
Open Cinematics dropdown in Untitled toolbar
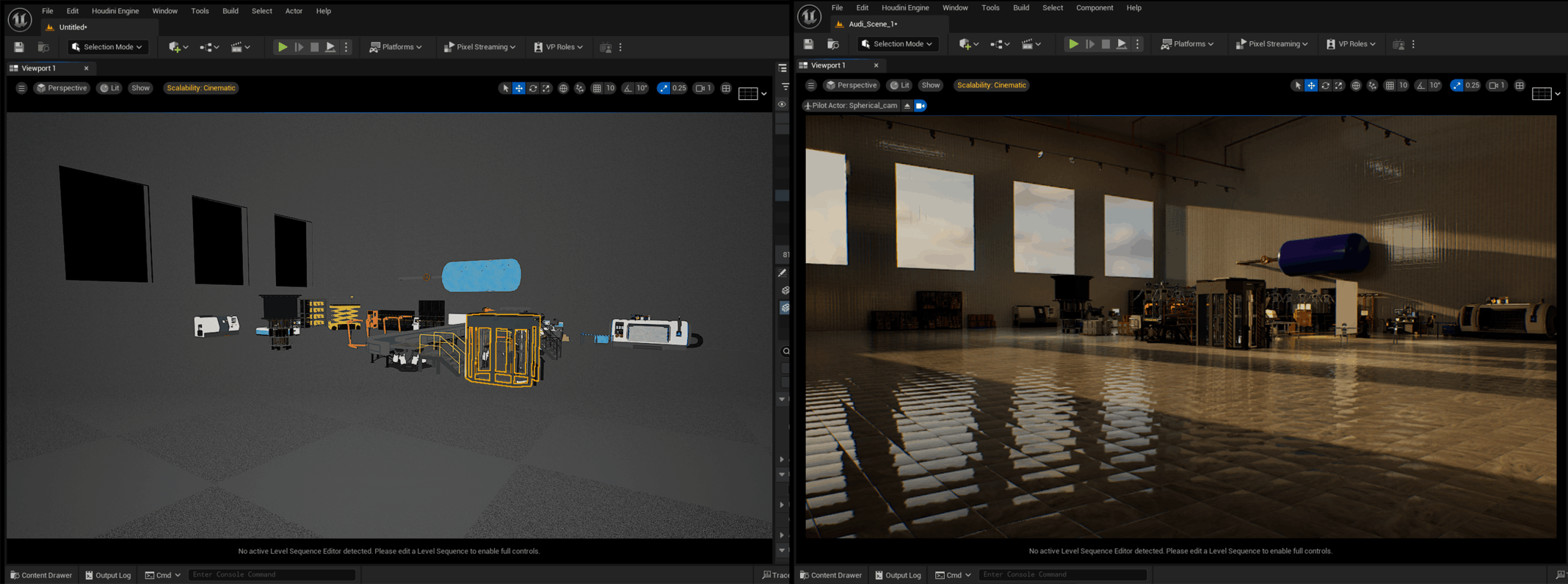point(241,47)
